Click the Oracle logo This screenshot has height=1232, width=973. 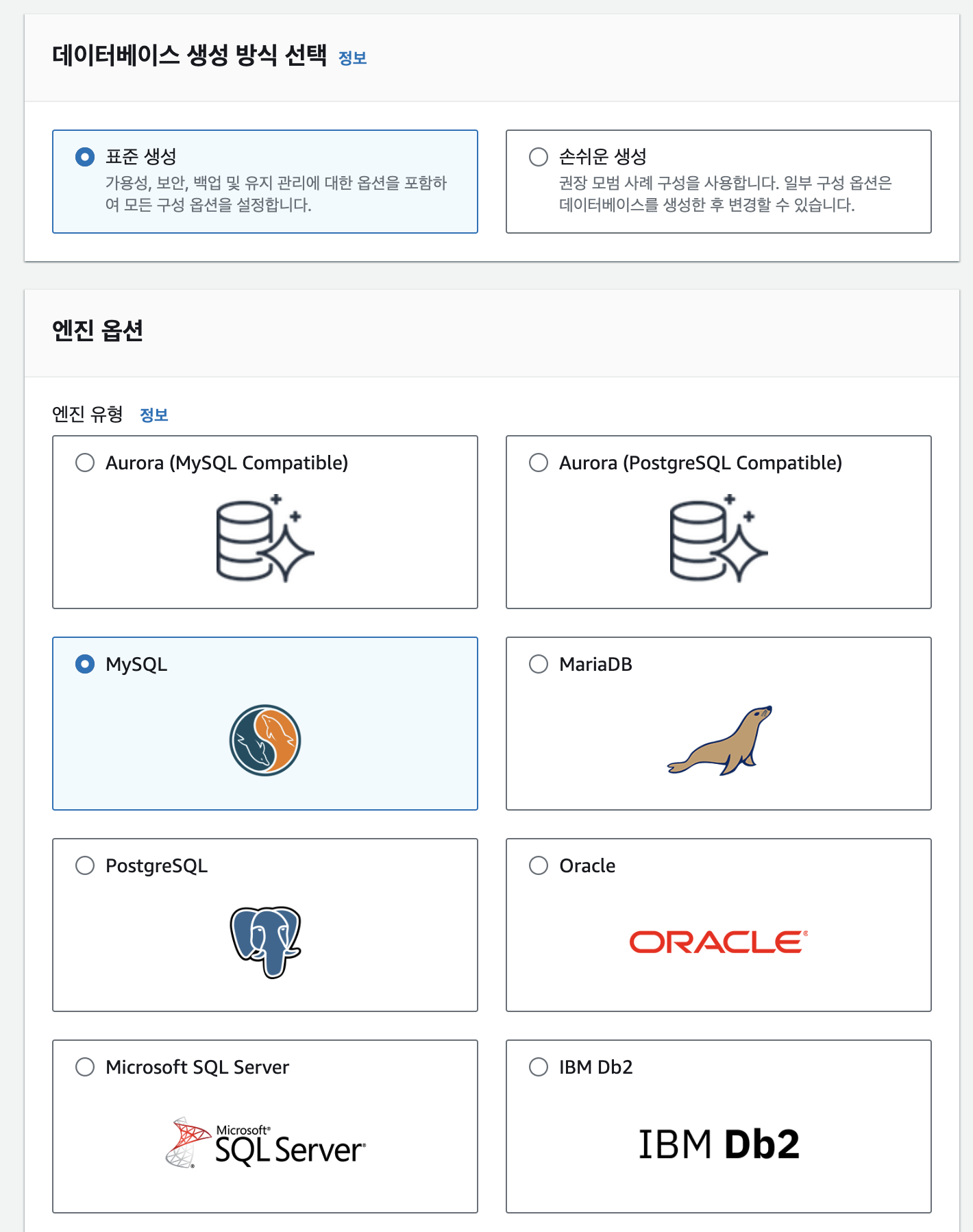point(718,942)
